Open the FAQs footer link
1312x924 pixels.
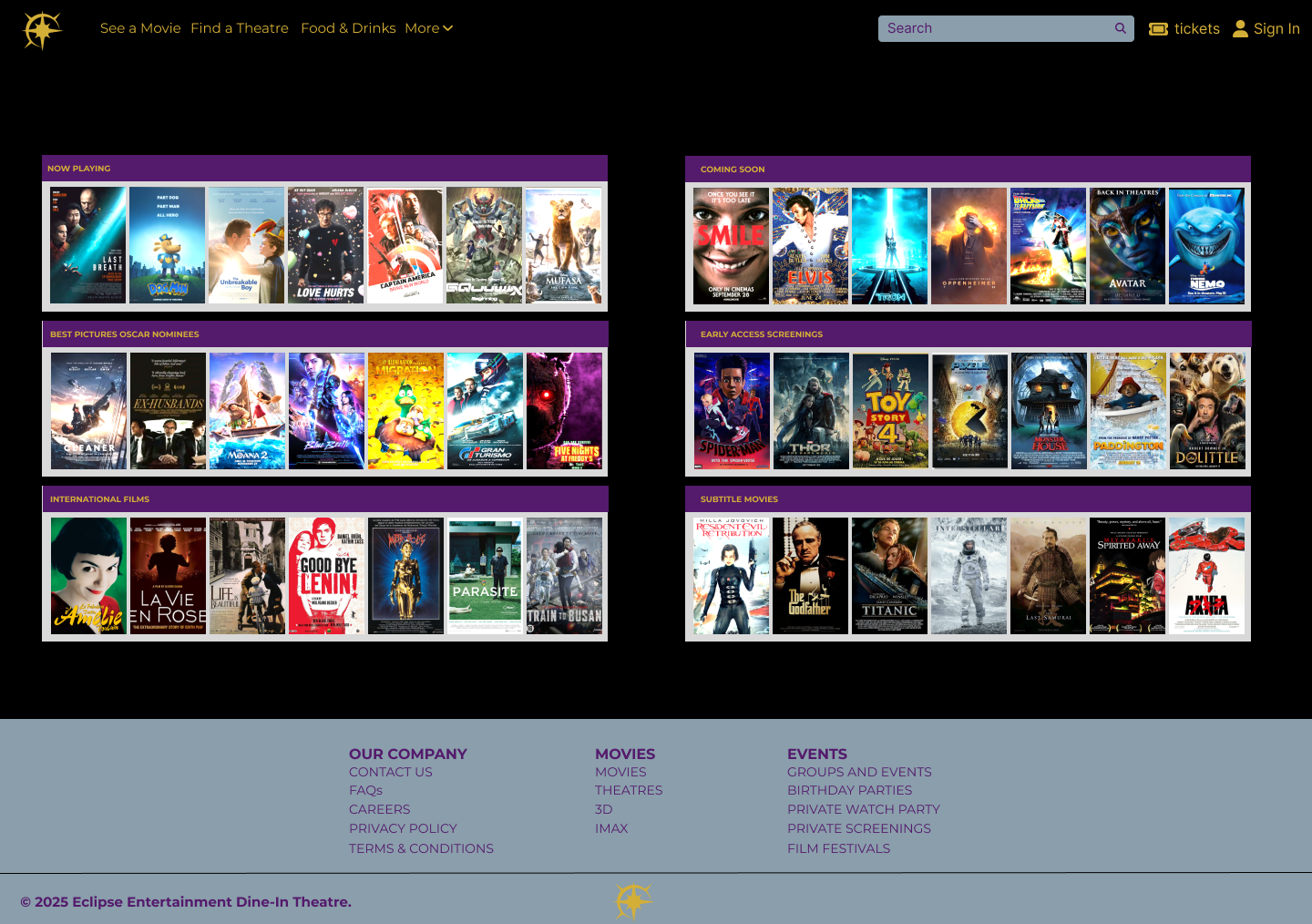365,790
